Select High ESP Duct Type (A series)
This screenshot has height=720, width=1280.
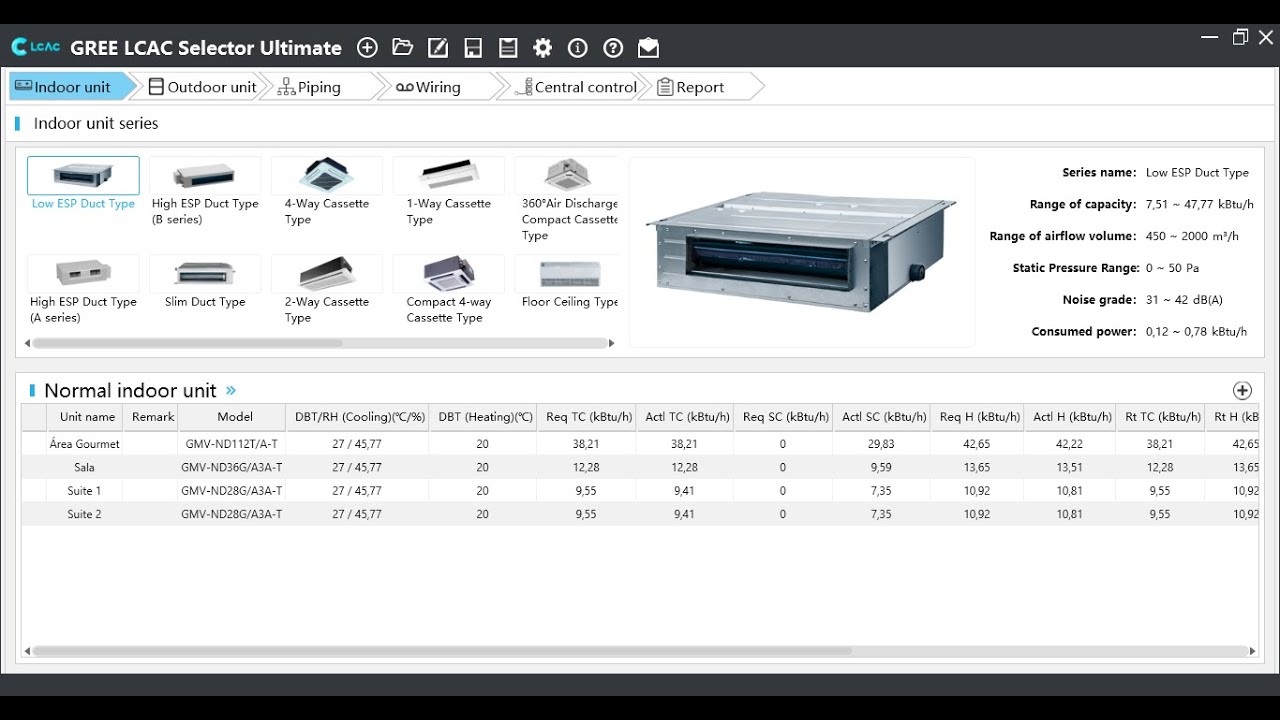tap(83, 290)
